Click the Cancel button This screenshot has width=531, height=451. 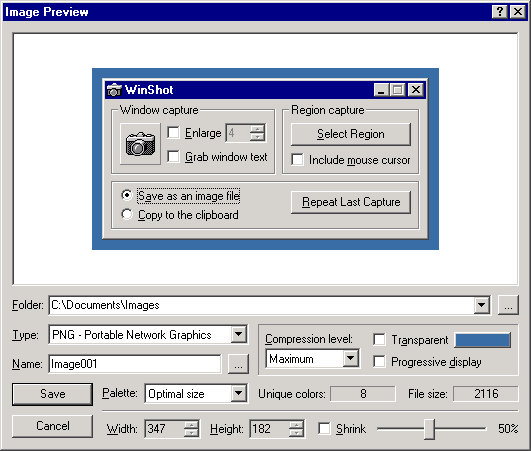[x=52, y=426]
